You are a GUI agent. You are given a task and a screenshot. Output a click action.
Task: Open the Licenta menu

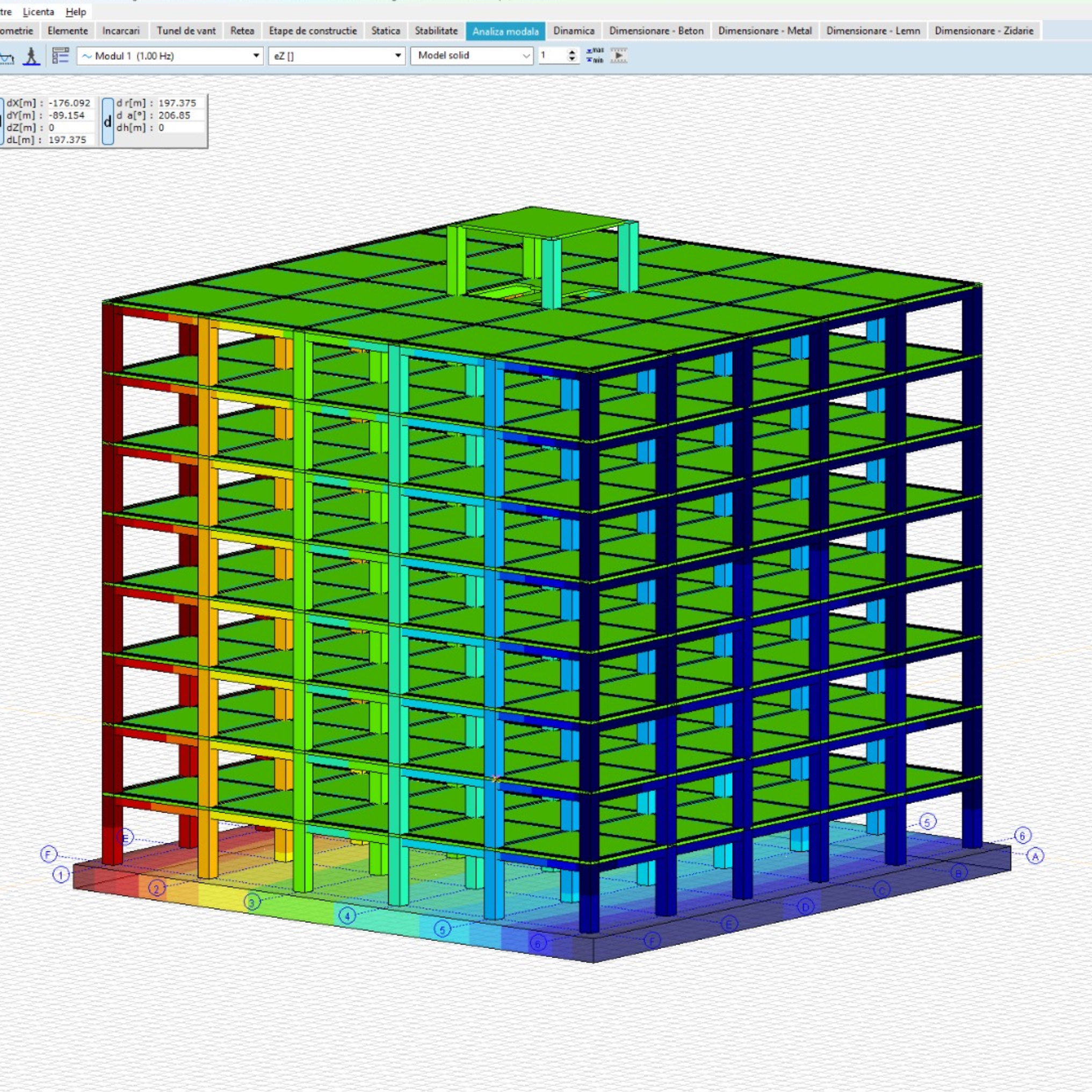(39, 12)
